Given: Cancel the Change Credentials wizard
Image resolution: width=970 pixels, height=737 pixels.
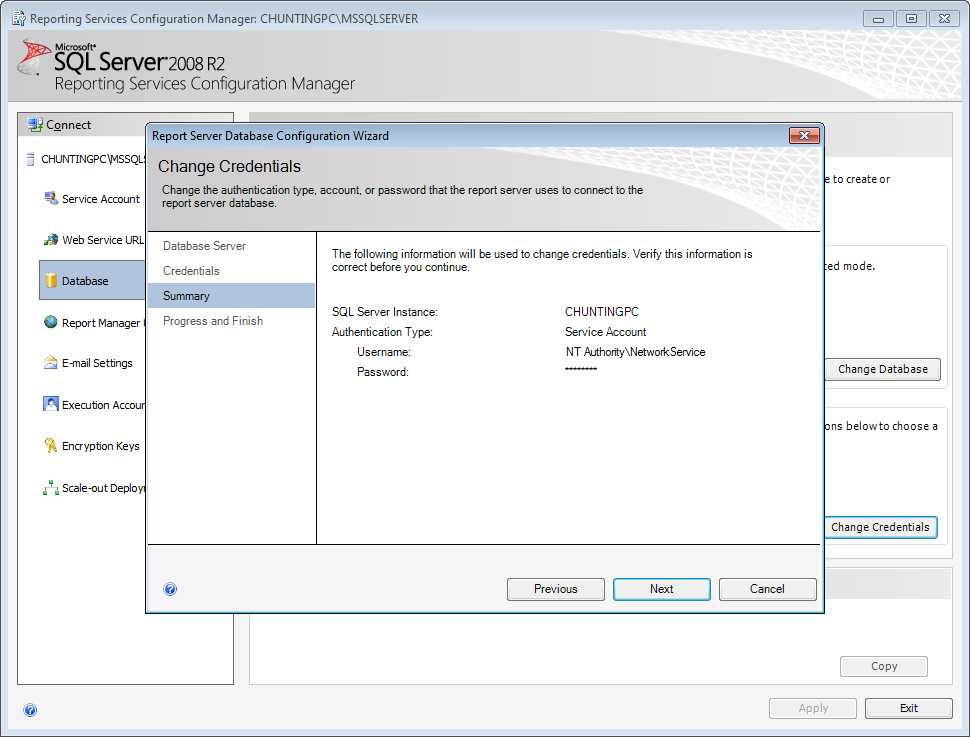Looking at the screenshot, I should click(767, 589).
